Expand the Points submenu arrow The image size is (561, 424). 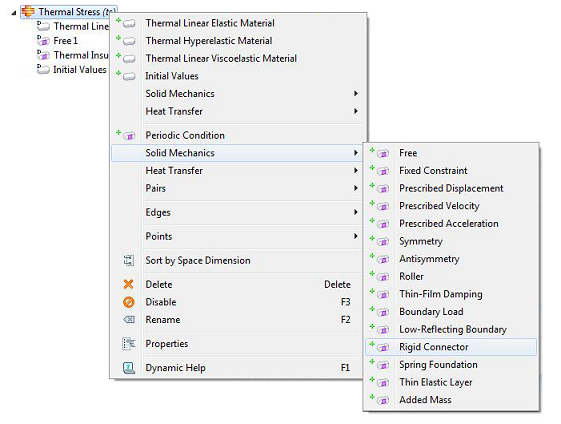[x=356, y=236]
